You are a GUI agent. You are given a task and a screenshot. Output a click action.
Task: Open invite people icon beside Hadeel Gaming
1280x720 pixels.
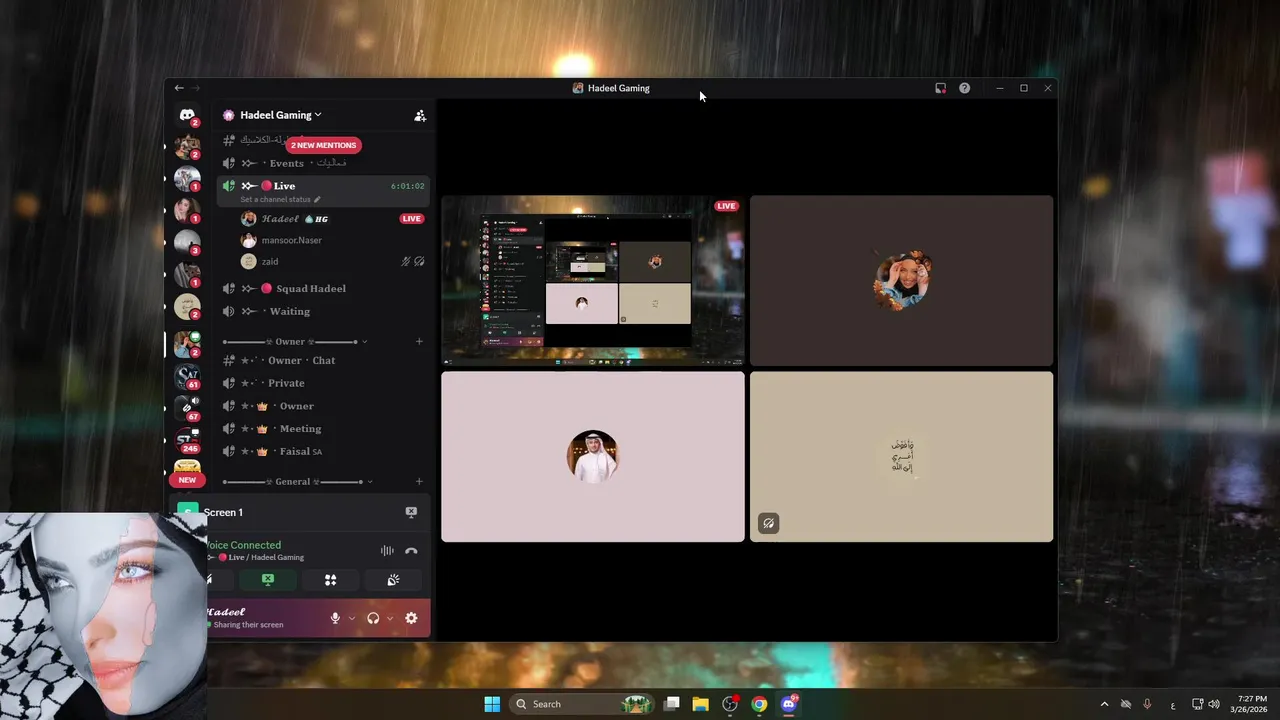click(420, 116)
